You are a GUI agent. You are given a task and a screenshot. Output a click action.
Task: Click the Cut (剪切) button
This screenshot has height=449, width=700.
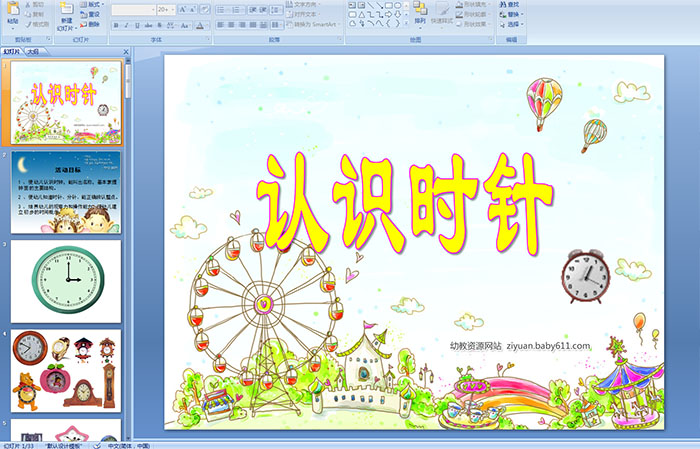[34, 4]
